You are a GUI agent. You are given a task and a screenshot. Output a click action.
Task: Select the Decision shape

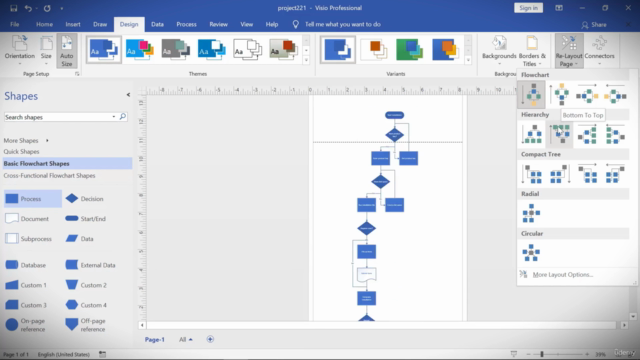85,199
